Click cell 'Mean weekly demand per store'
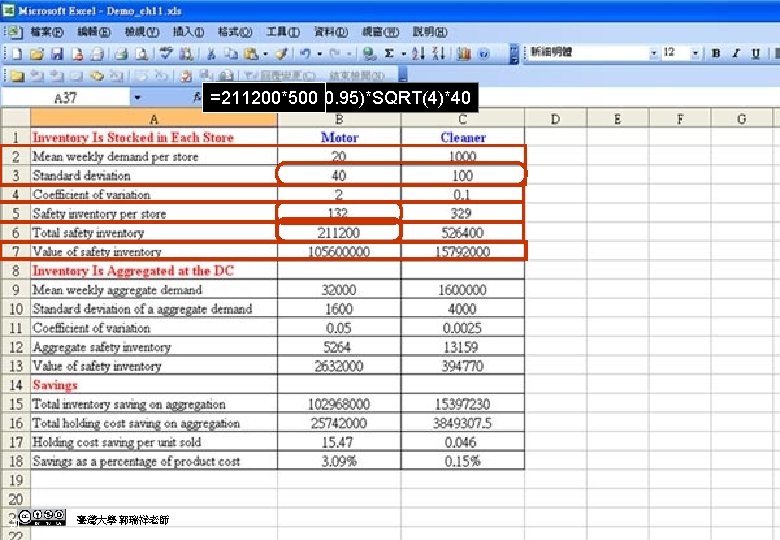The width and height of the screenshot is (780, 540). point(154,157)
